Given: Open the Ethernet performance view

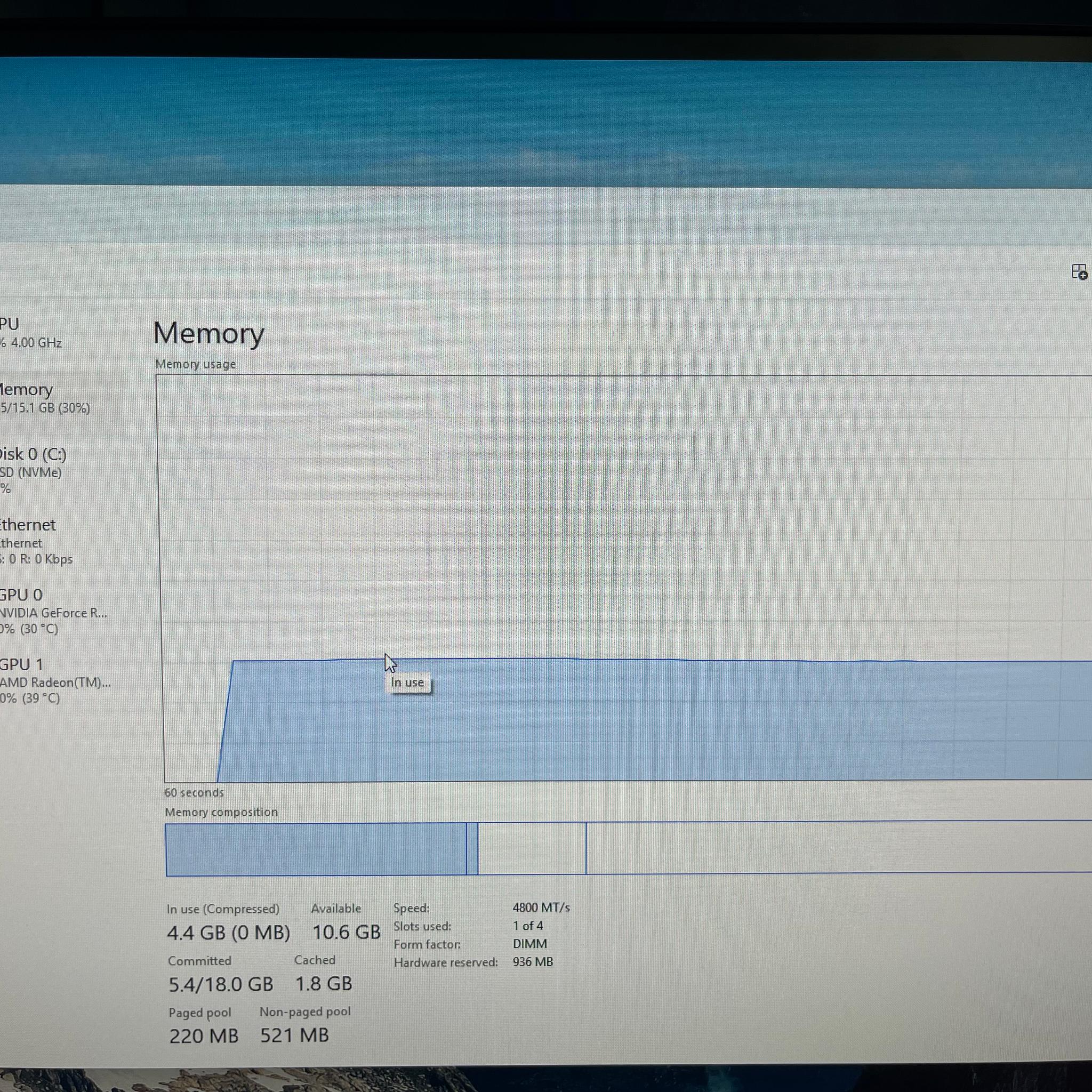Looking at the screenshot, I should click(x=37, y=542).
